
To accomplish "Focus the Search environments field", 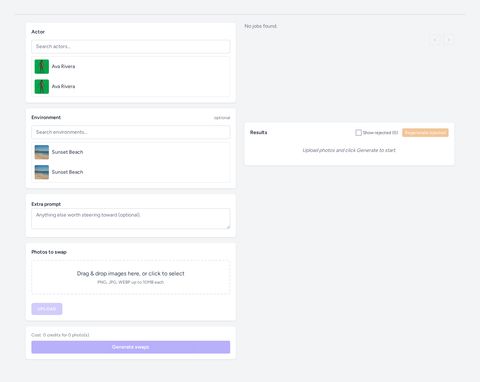I will click(131, 132).
